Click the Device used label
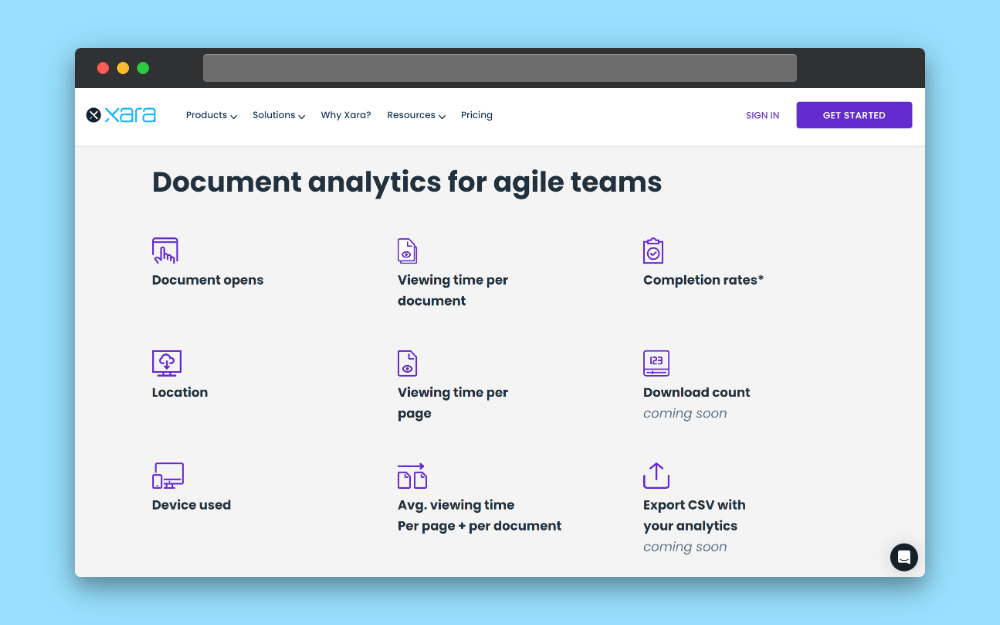 191,505
